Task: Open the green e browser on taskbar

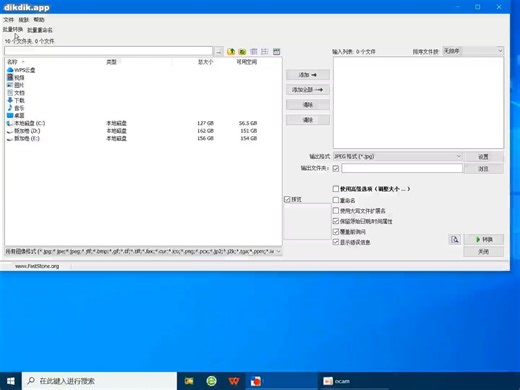Action: 211,381
